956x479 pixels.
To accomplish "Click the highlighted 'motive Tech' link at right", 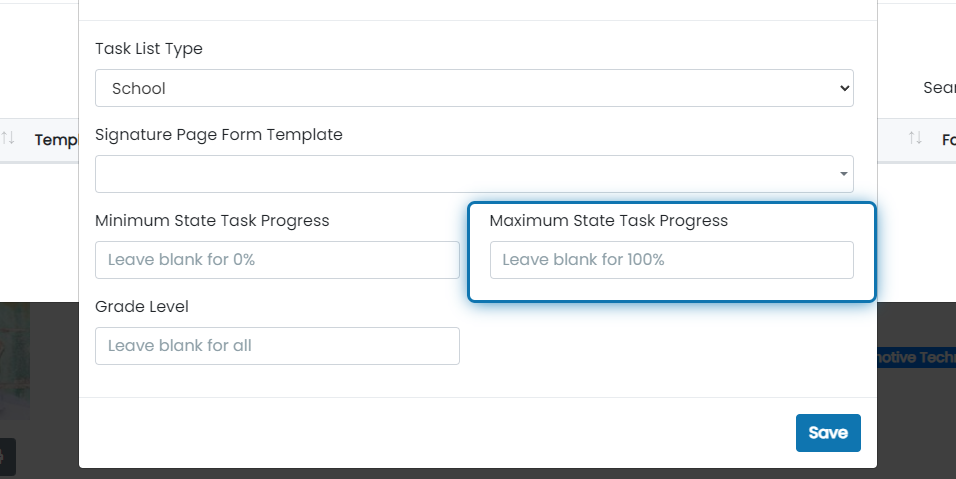I will coord(916,357).
